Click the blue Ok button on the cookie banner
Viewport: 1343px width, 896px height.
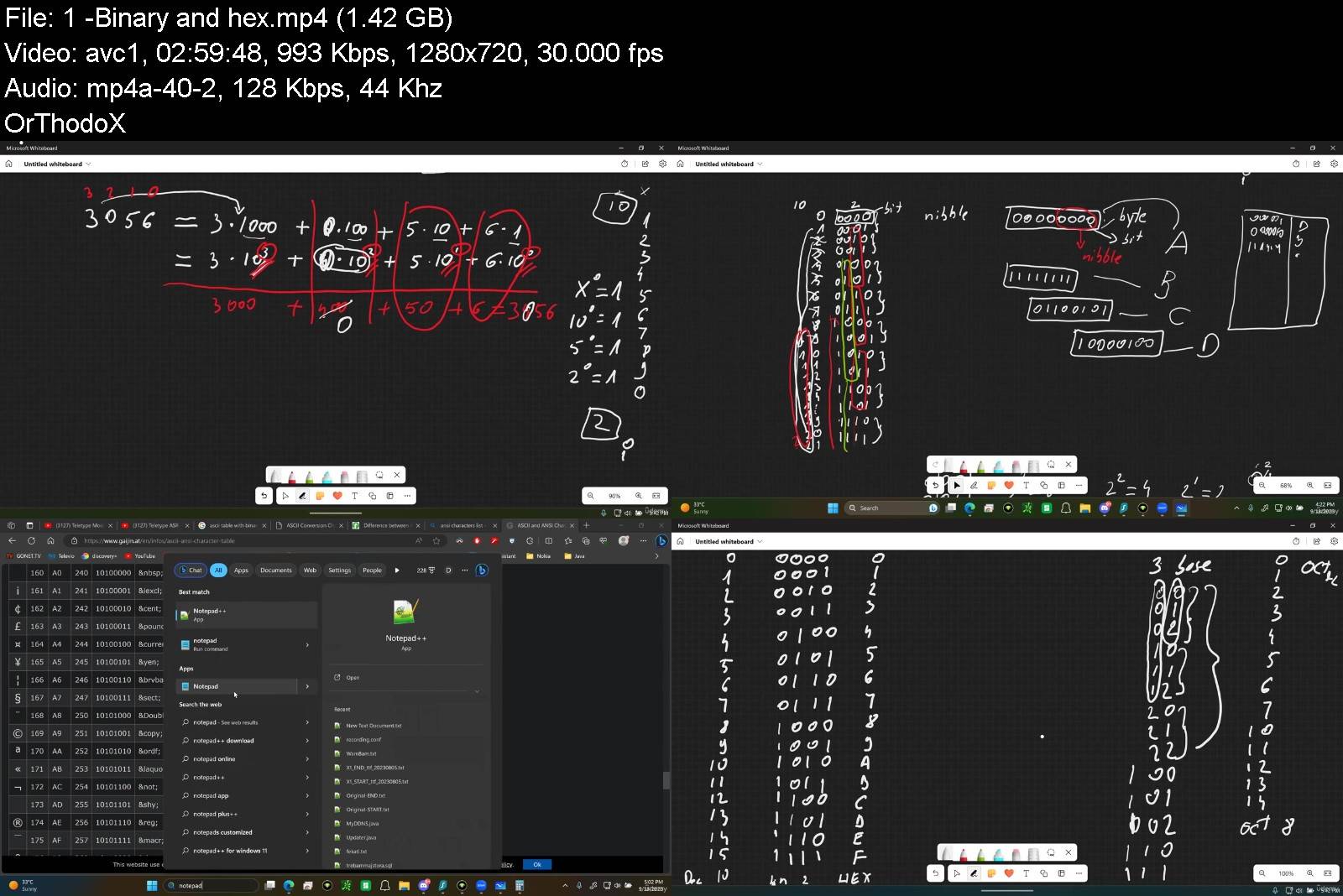point(537,864)
